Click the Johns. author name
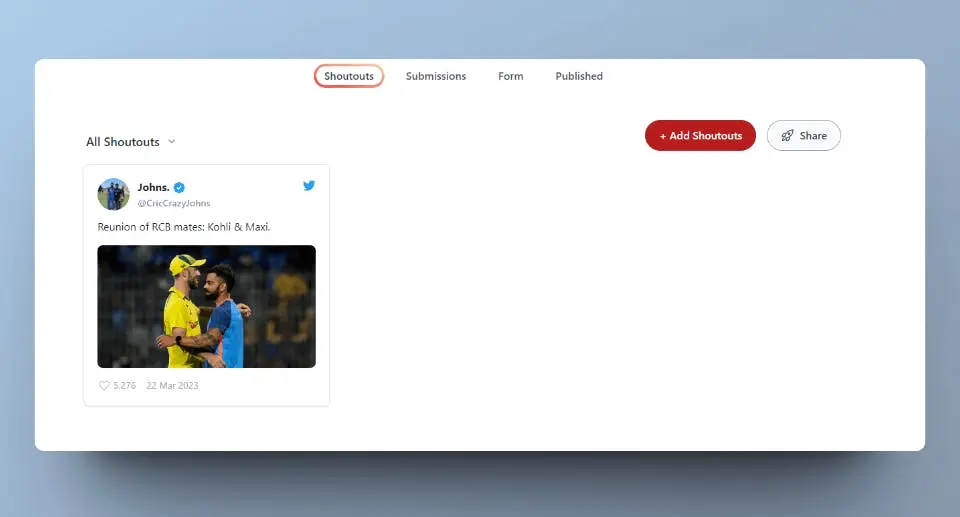 click(153, 187)
